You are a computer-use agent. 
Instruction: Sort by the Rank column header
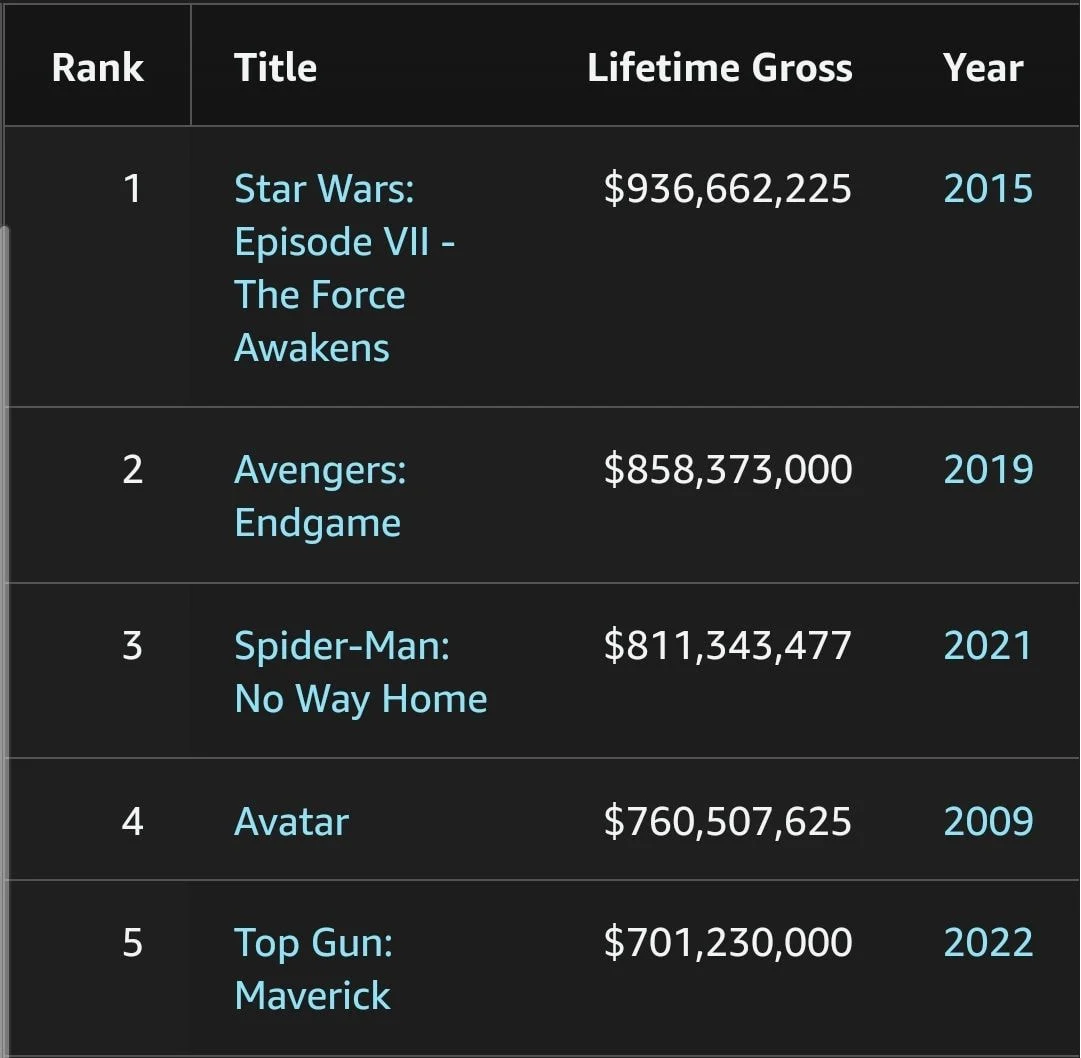tap(97, 68)
